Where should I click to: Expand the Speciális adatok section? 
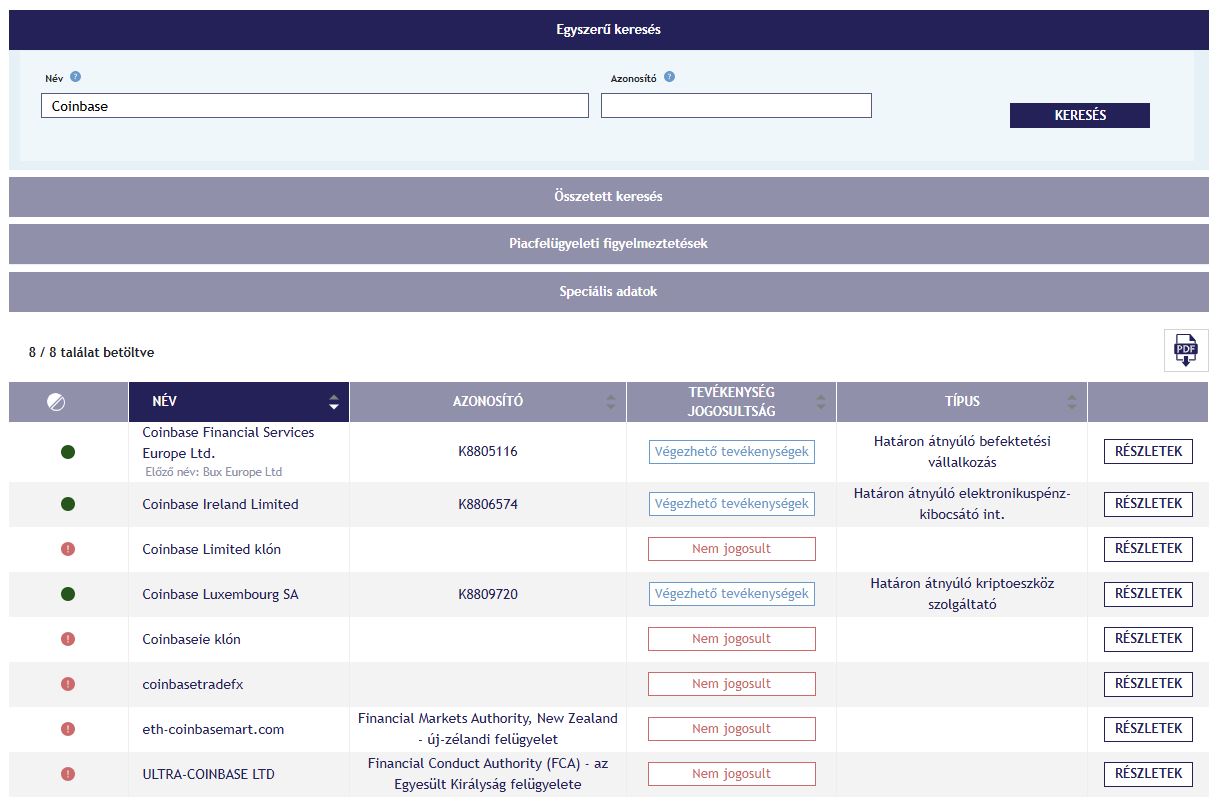tap(609, 292)
